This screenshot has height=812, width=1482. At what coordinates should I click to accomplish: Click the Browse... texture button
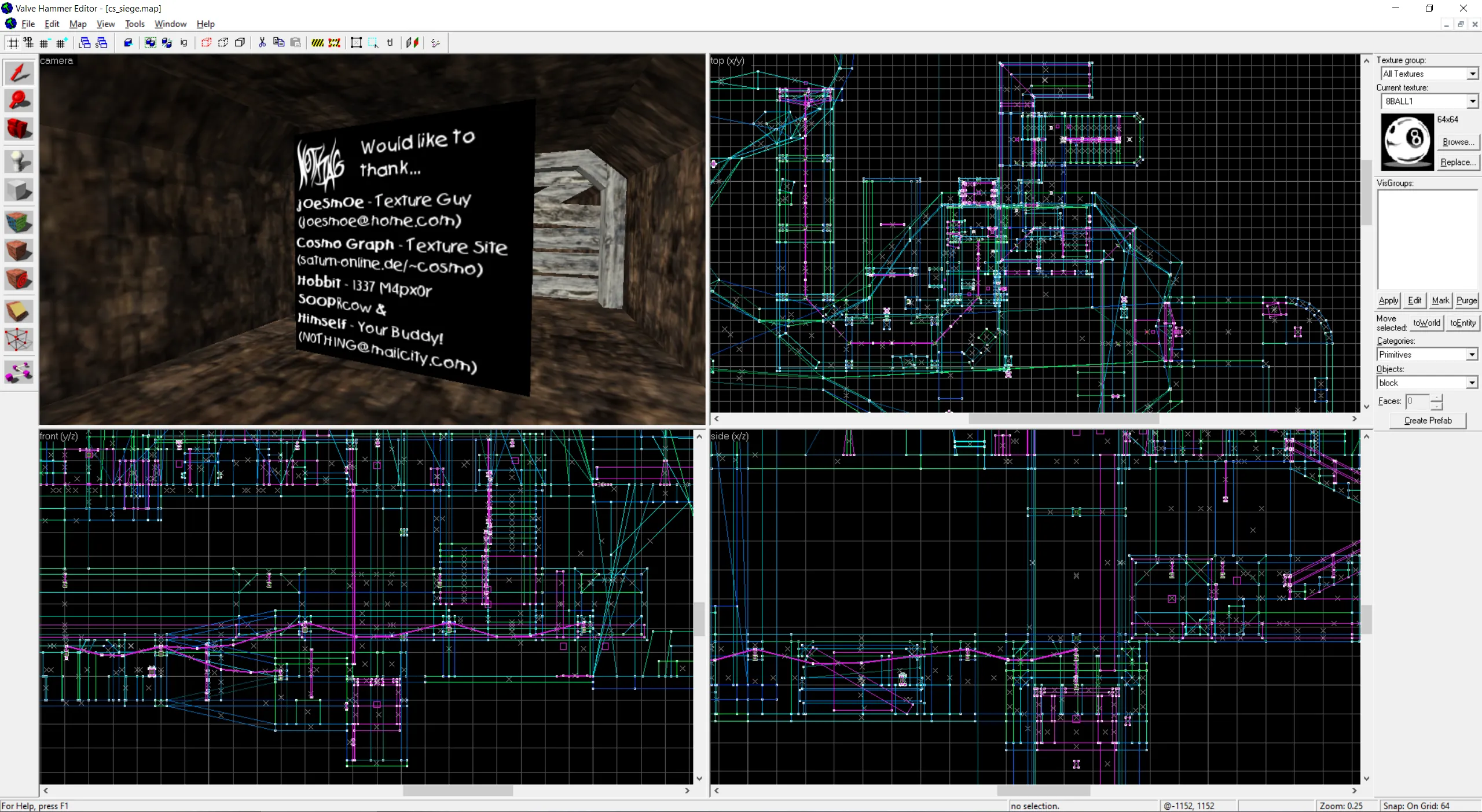click(1458, 142)
